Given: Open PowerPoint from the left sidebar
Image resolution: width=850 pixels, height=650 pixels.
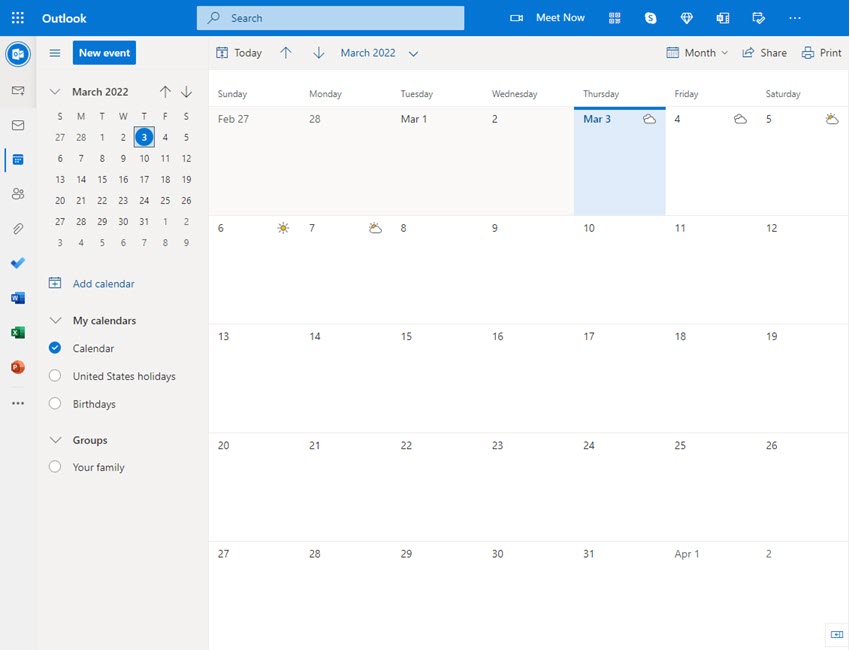Looking at the screenshot, I should point(17,366).
